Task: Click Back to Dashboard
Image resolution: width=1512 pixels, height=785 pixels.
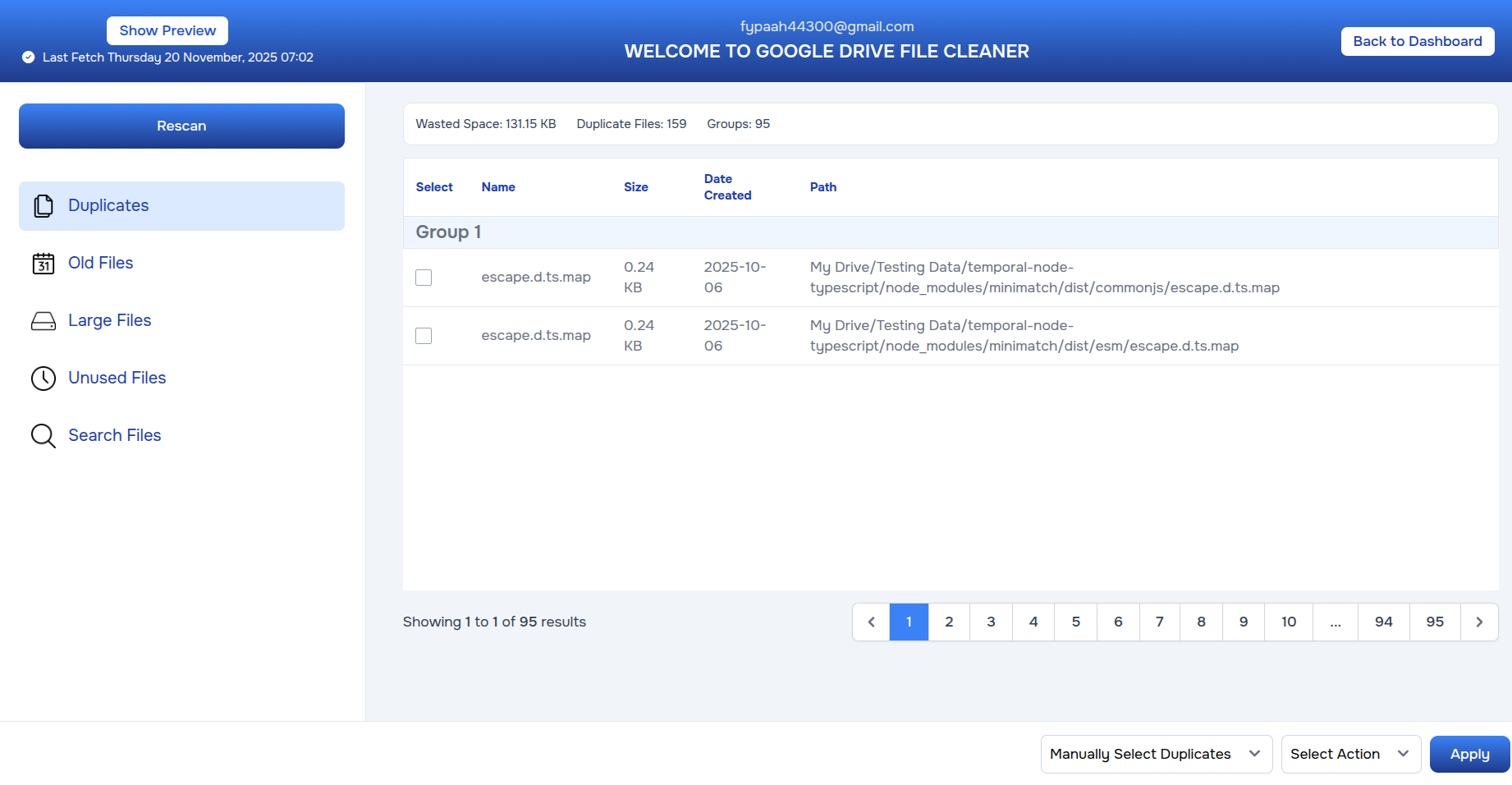Action: tap(1417, 41)
